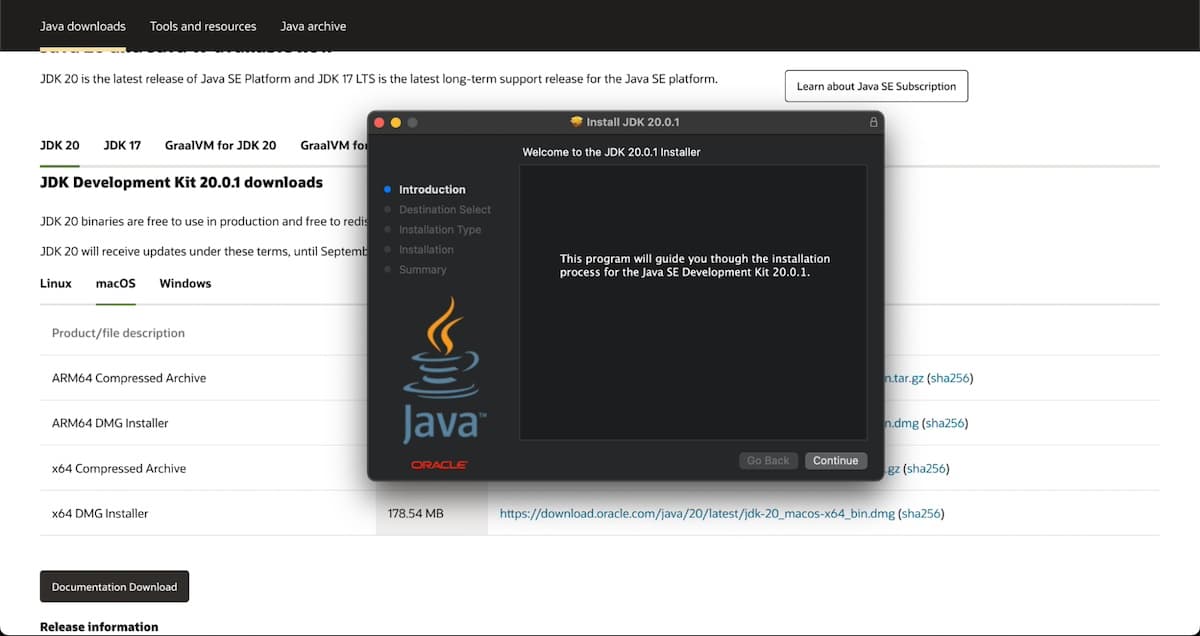Open Tools and resources nav item
The width and height of the screenshot is (1200, 636).
click(x=203, y=26)
